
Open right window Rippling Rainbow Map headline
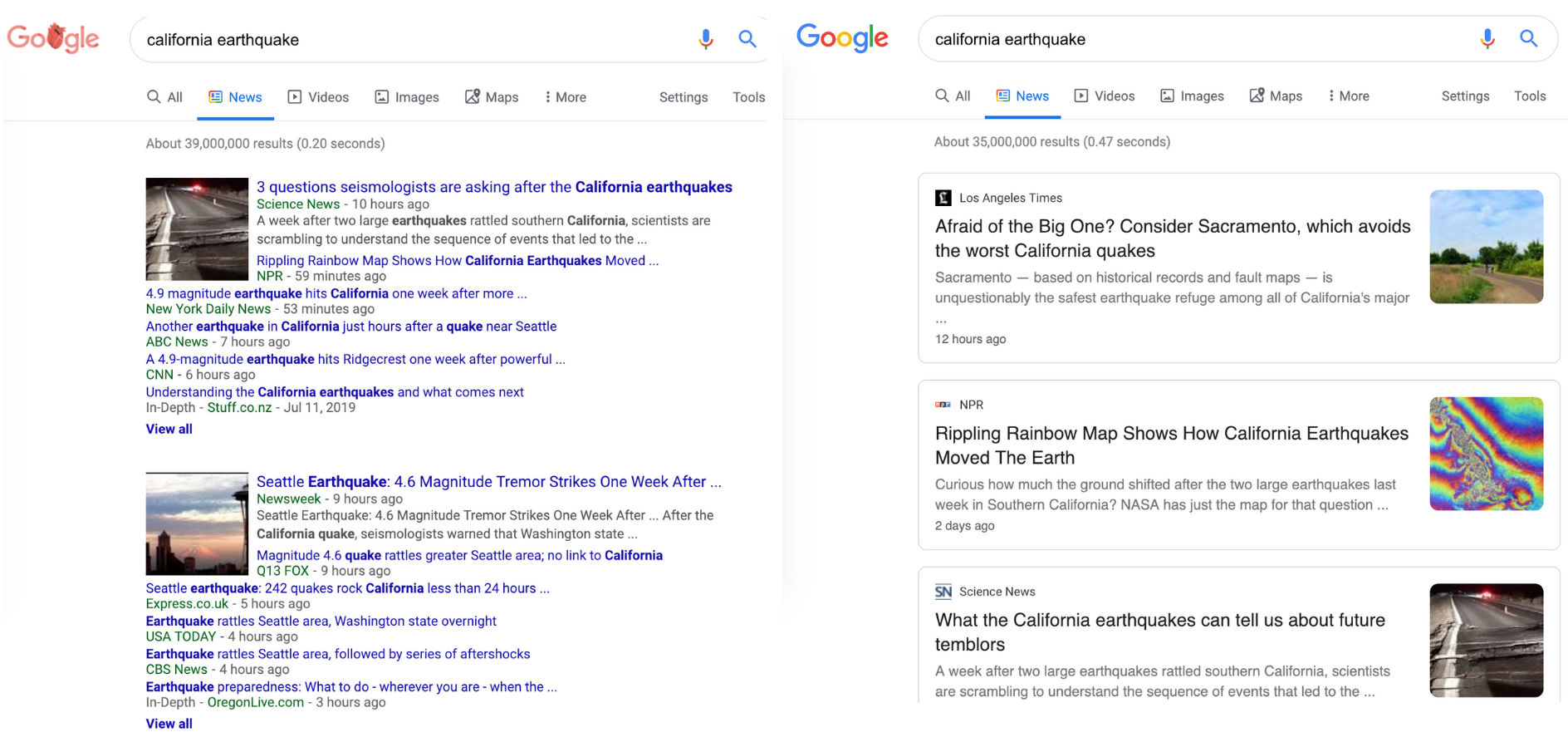coord(1172,445)
